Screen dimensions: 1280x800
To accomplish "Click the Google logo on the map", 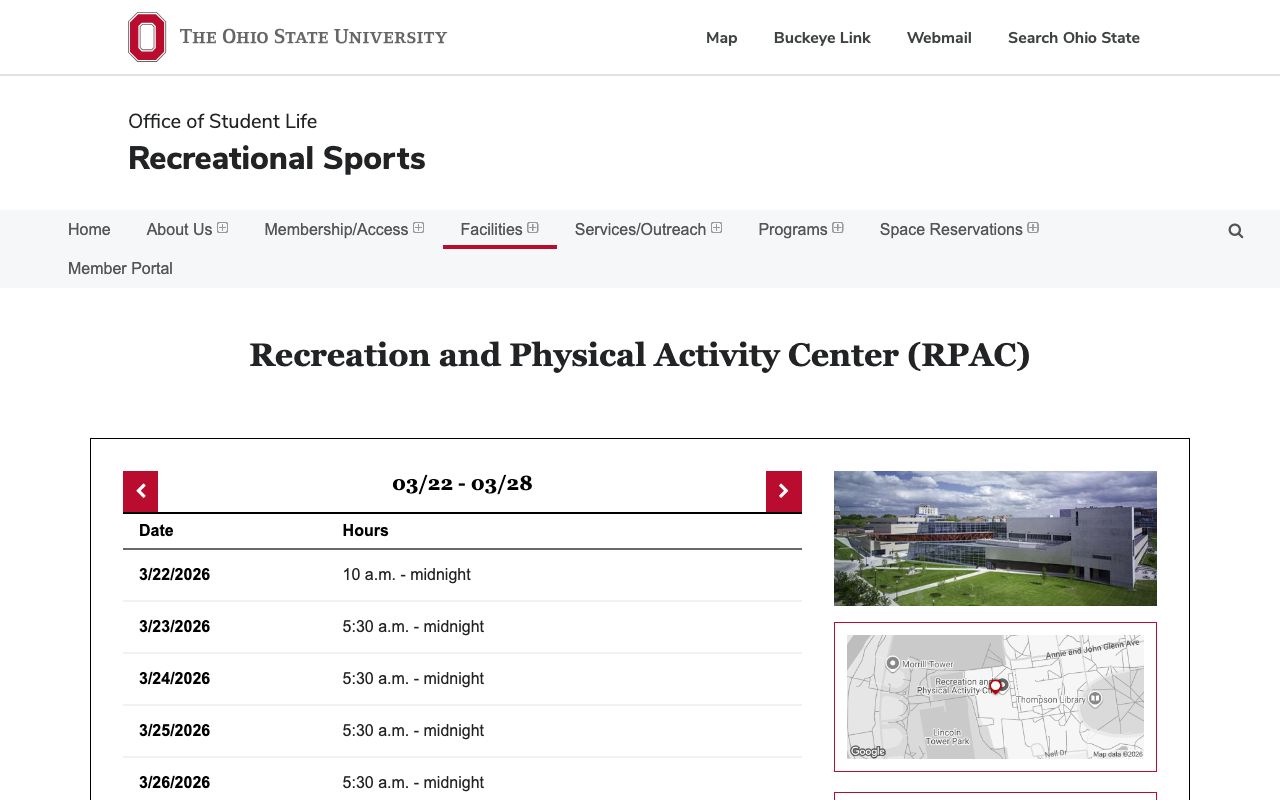I will 868,751.
